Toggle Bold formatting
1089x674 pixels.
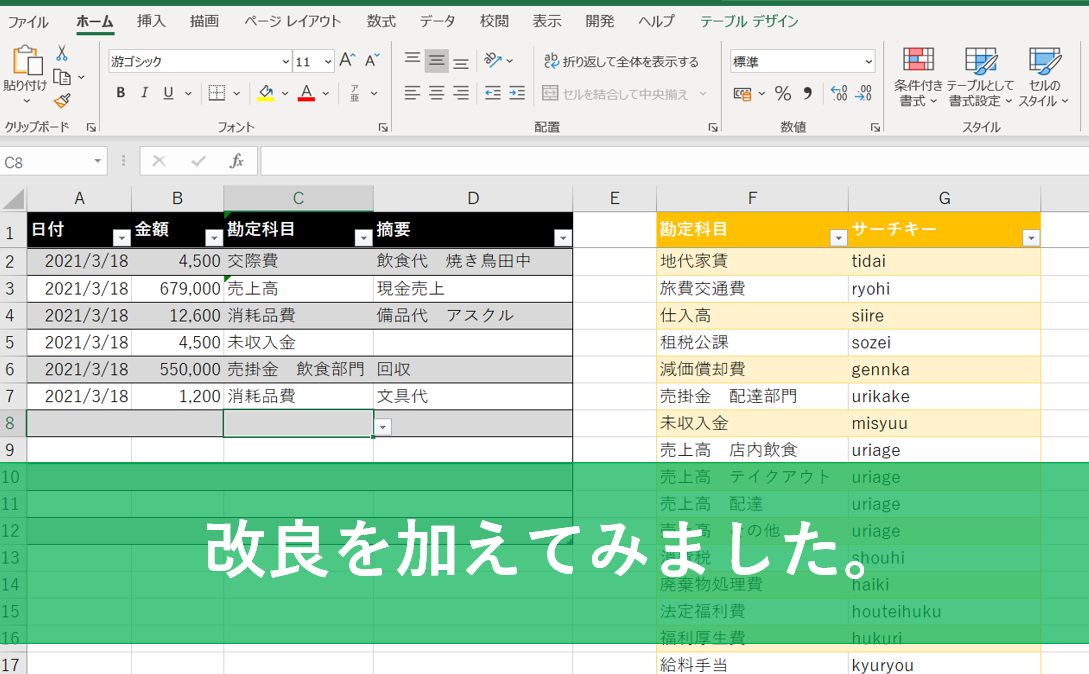[121, 93]
